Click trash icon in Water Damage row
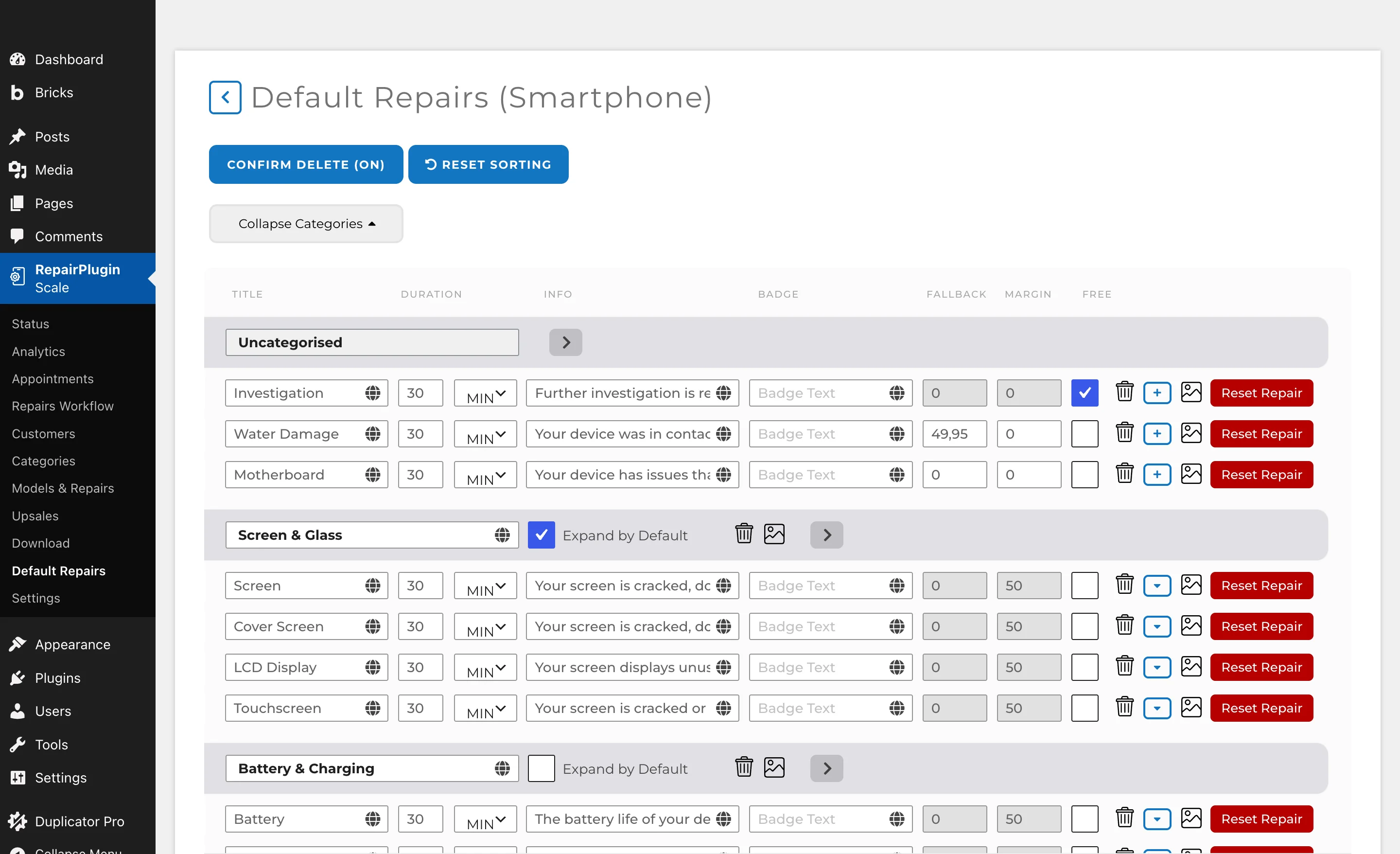 point(1124,433)
